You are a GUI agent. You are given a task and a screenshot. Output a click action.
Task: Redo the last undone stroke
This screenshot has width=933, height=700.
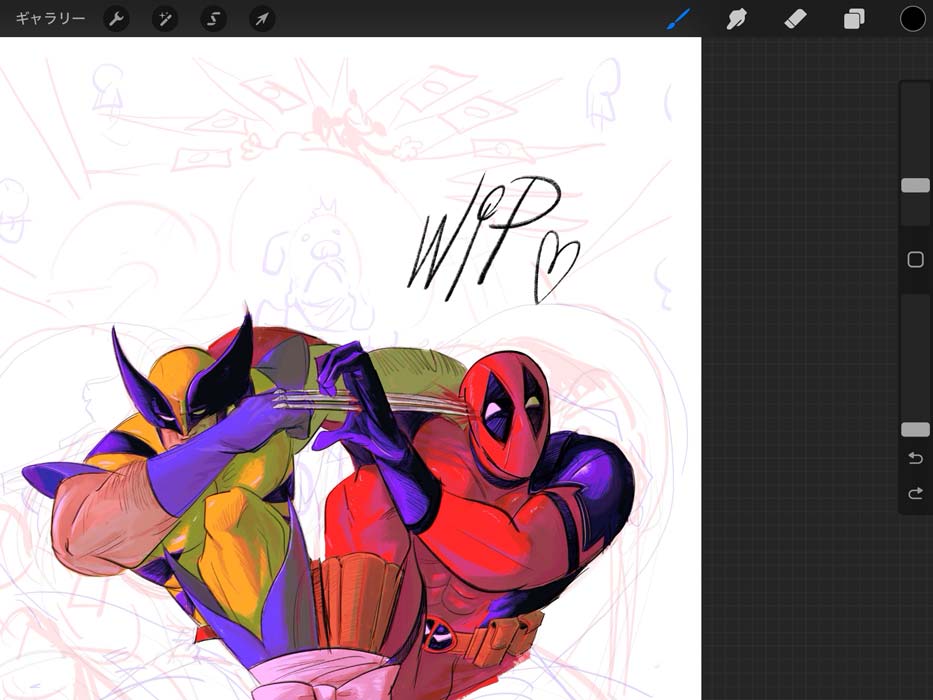pyautogui.click(x=915, y=493)
